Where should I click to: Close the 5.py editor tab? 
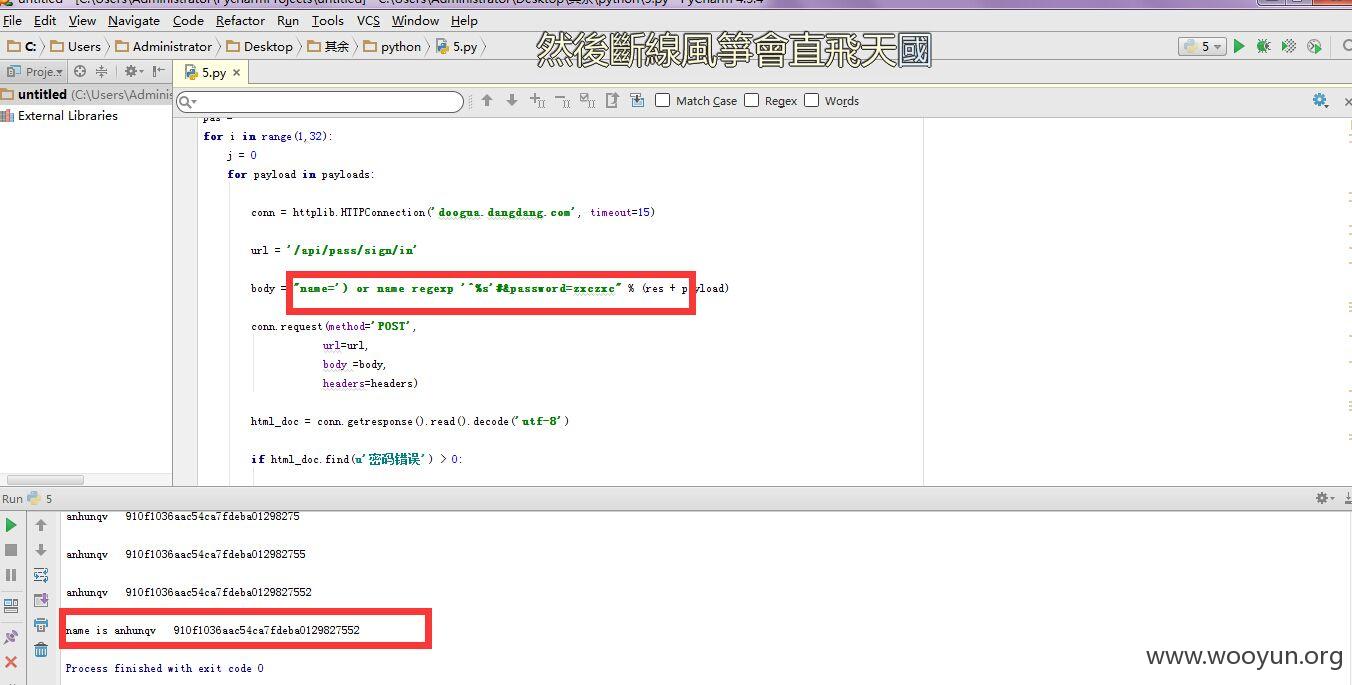[x=237, y=72]
